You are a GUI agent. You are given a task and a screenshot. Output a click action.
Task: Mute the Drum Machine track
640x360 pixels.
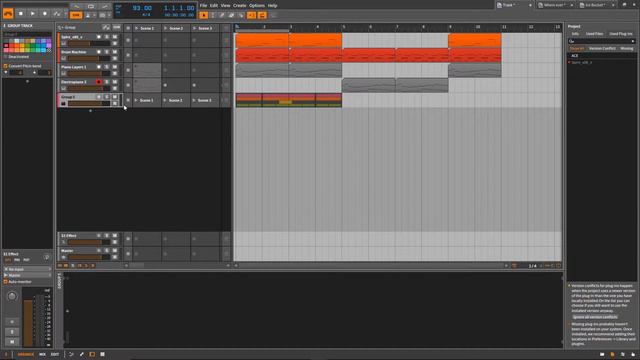click(x=115, y=52)
